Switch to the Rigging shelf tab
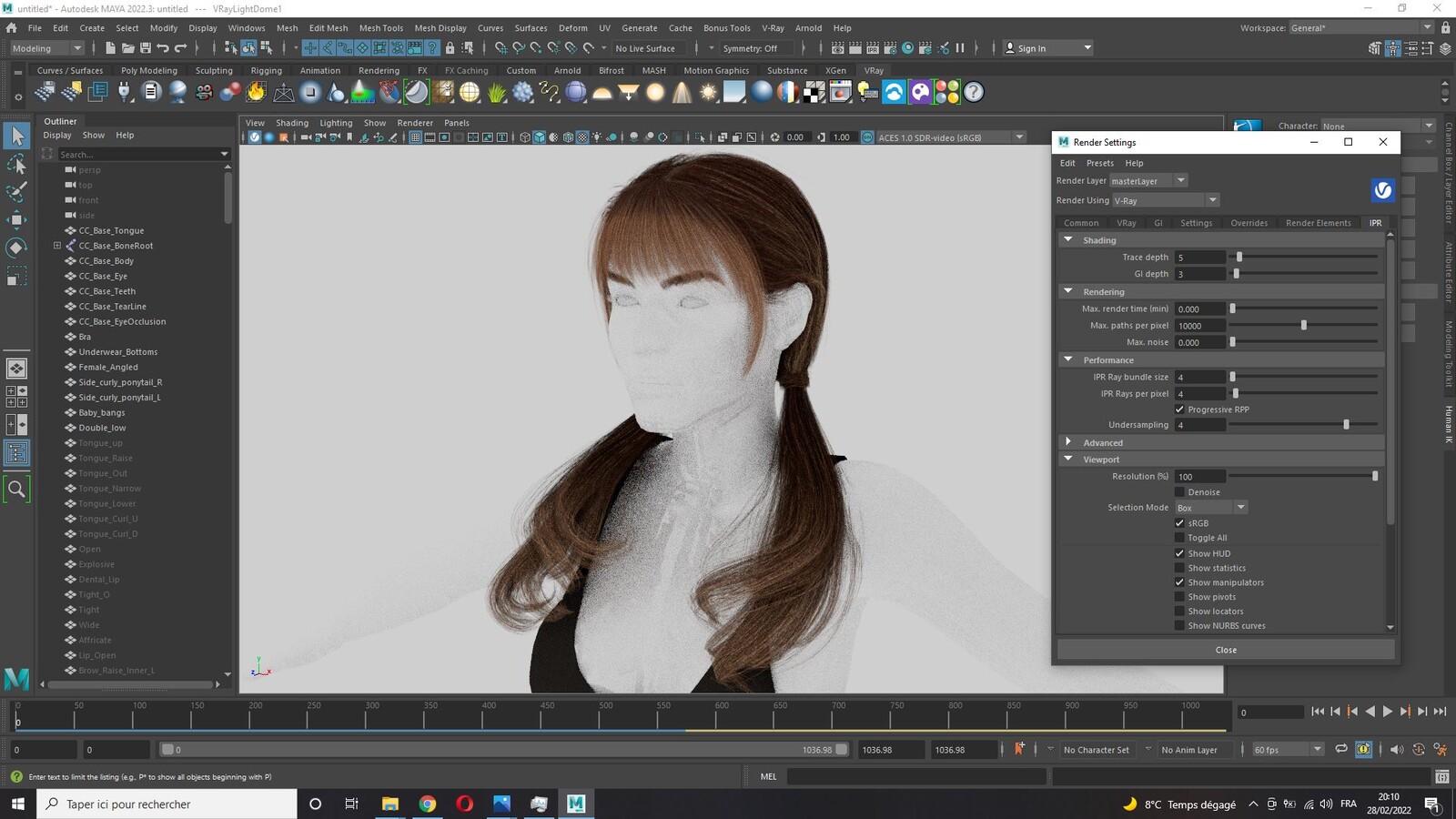1456x819 pixels. click(266, 70)
